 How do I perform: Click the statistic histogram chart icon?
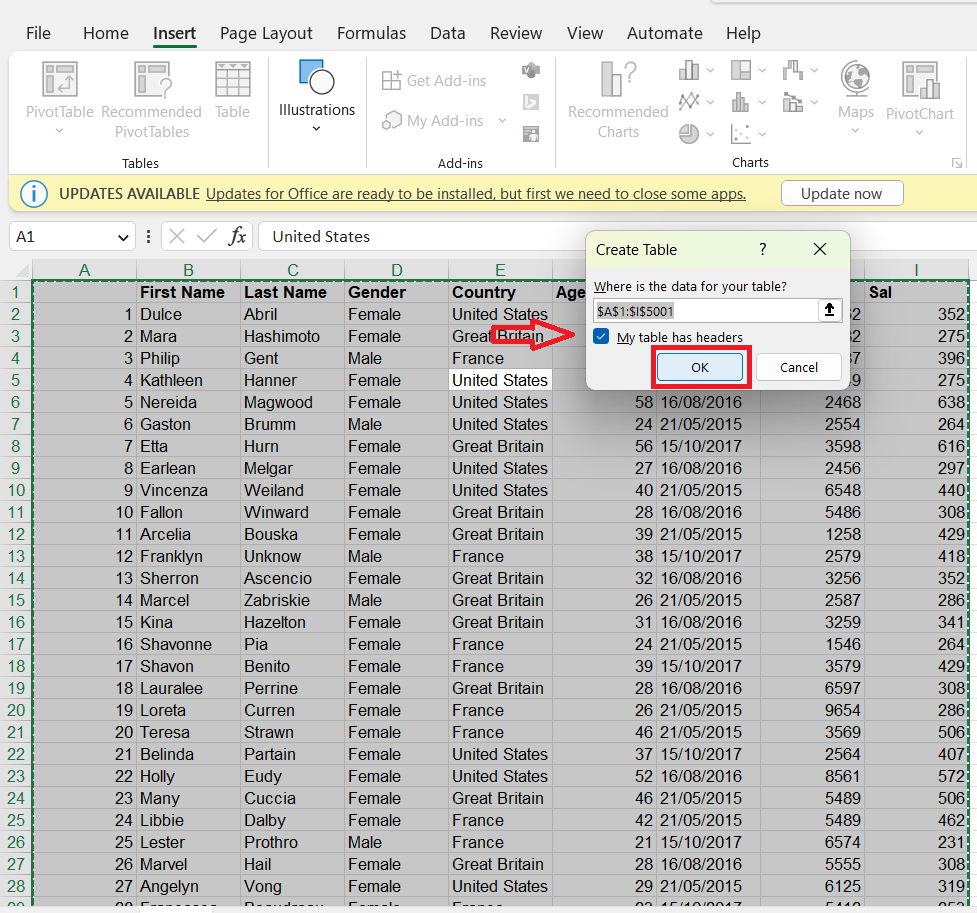tap(741, 102)
